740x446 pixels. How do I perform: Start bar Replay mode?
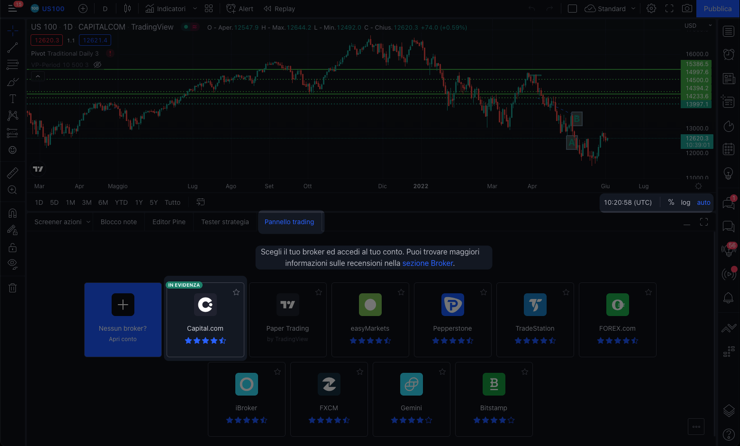[x=279, y=8]
